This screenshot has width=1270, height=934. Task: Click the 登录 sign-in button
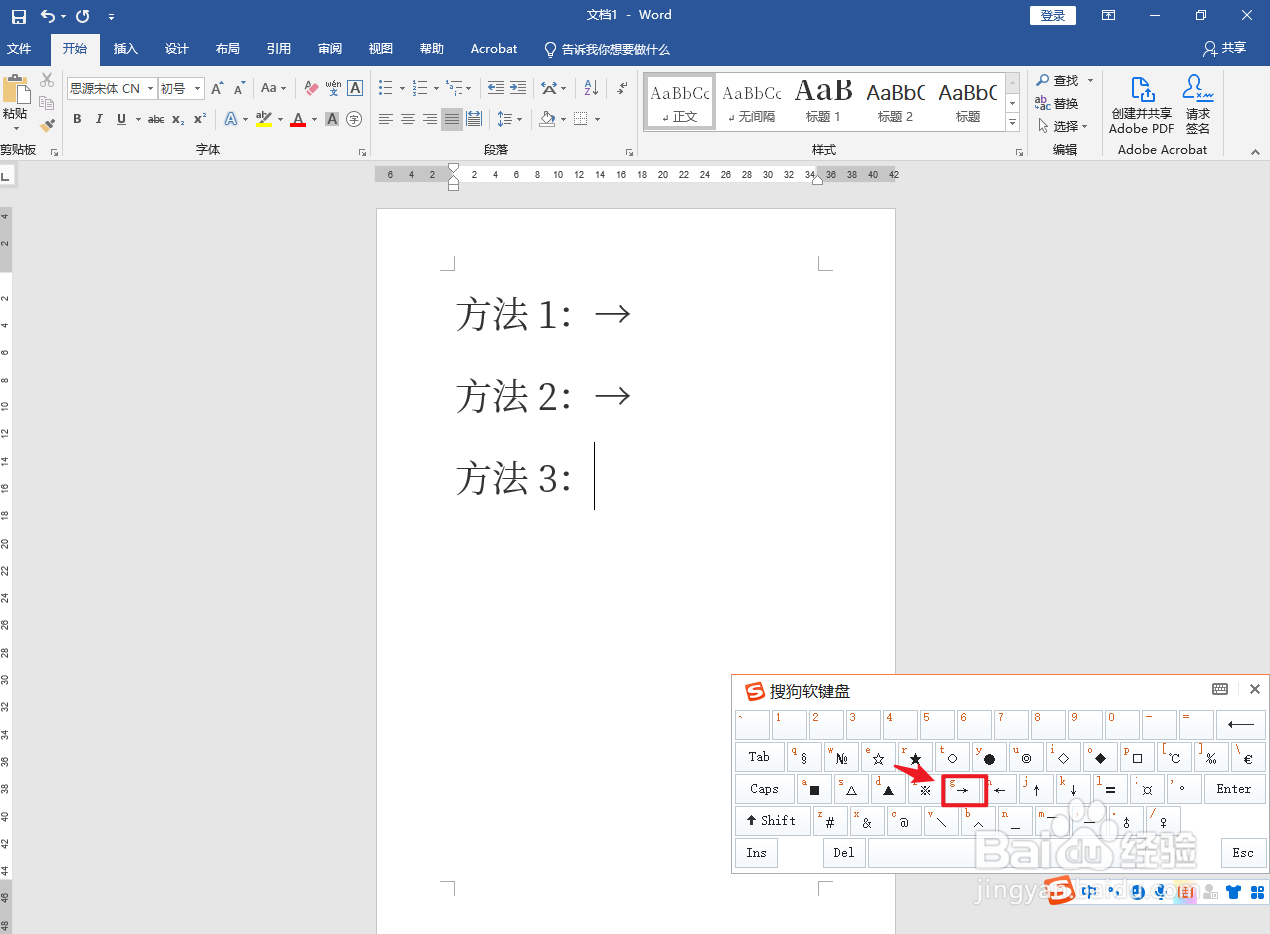click(1053, 15)
